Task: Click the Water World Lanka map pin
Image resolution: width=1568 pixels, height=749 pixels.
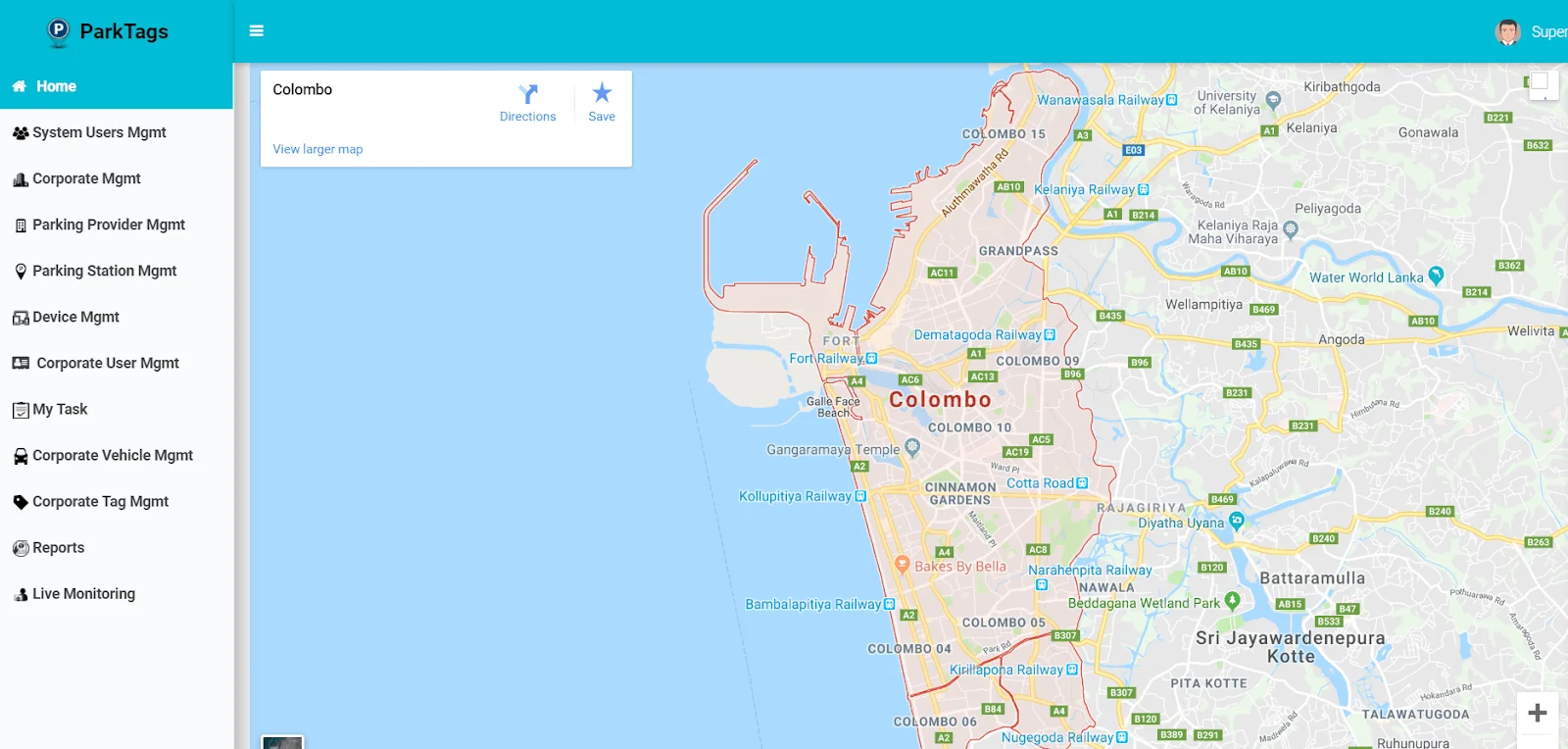Action: tap(1436, 275)
